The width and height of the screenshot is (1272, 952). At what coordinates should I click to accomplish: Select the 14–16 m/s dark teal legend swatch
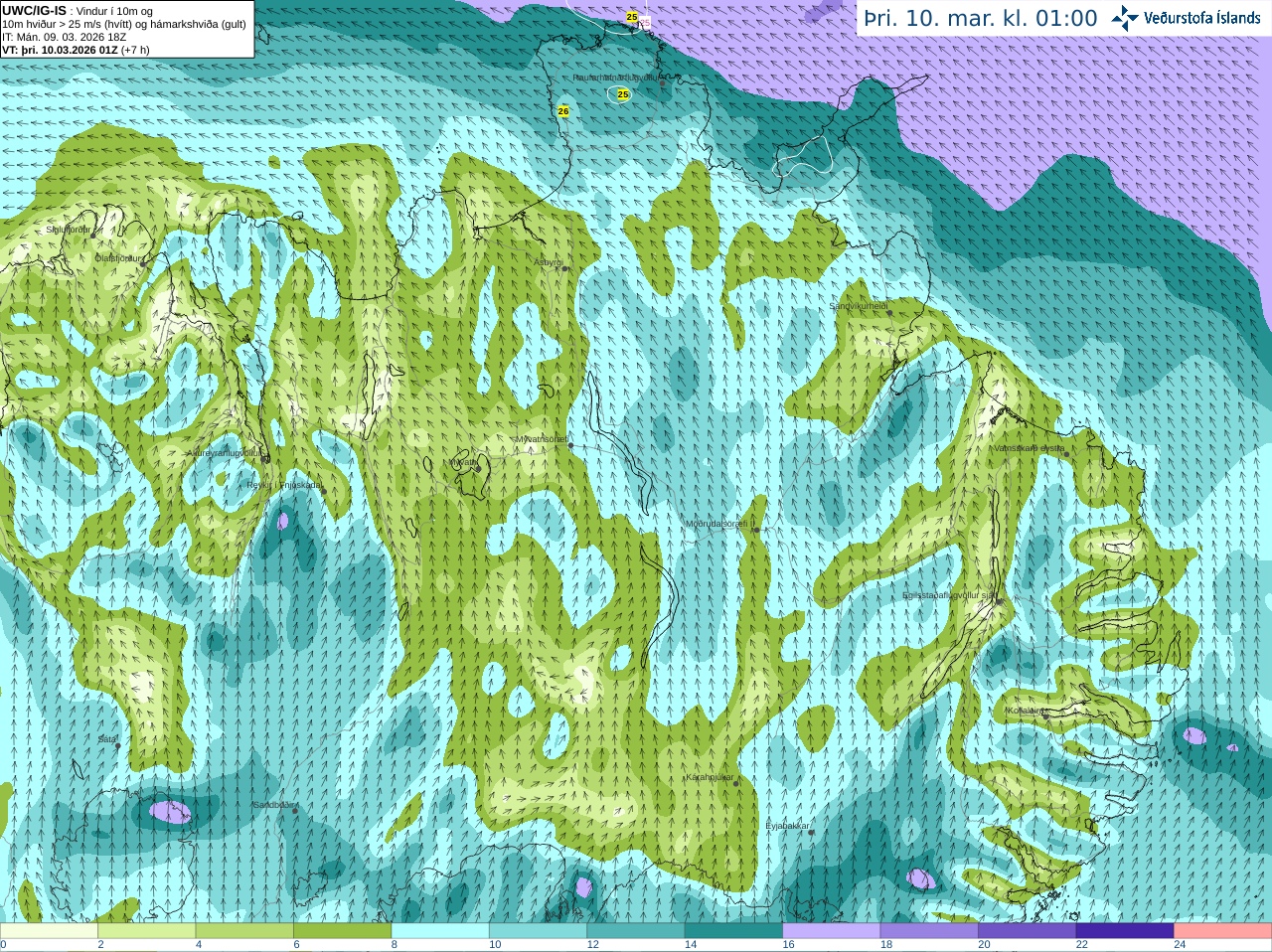tap(734, 931)
